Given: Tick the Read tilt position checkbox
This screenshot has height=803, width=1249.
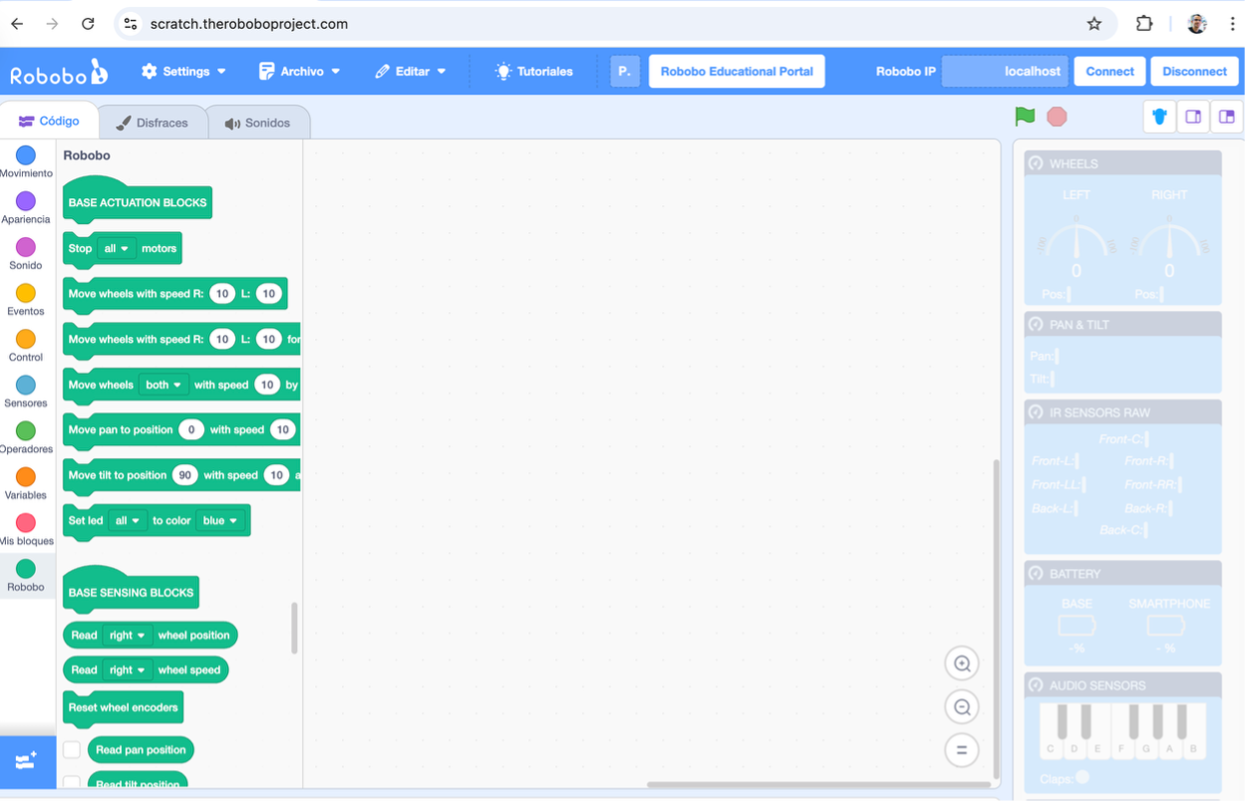Looking at the screenshot, I should (x=72, y=782).
